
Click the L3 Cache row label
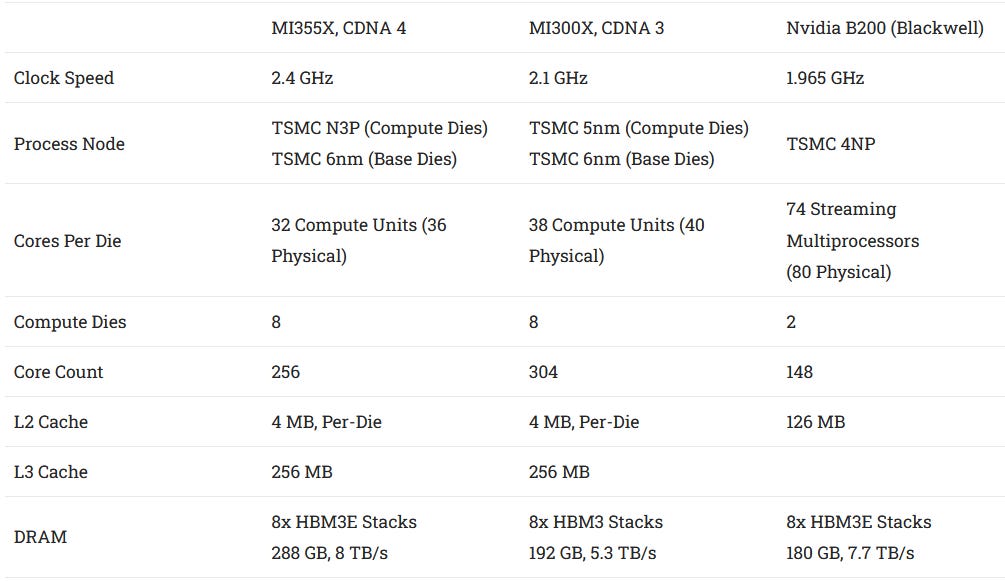(51, 472)
